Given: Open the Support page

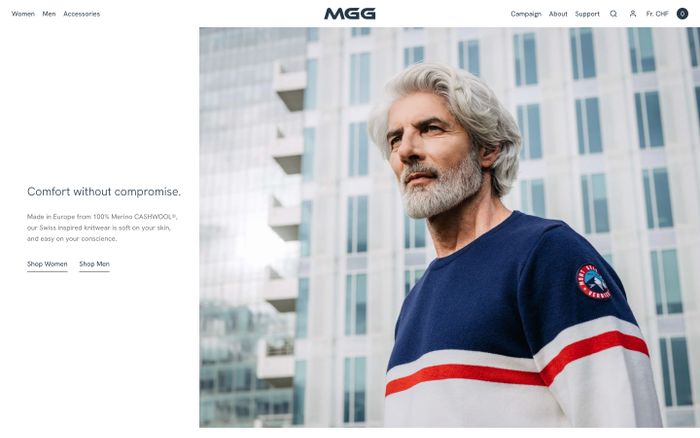Looking at the screenshot, I should coord(587,14).
